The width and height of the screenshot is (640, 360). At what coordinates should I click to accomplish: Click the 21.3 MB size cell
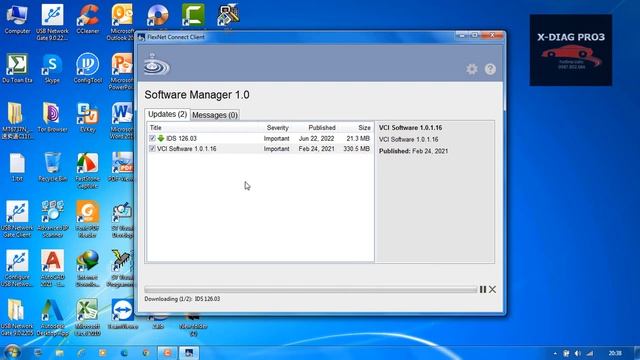tap(358, 138)
